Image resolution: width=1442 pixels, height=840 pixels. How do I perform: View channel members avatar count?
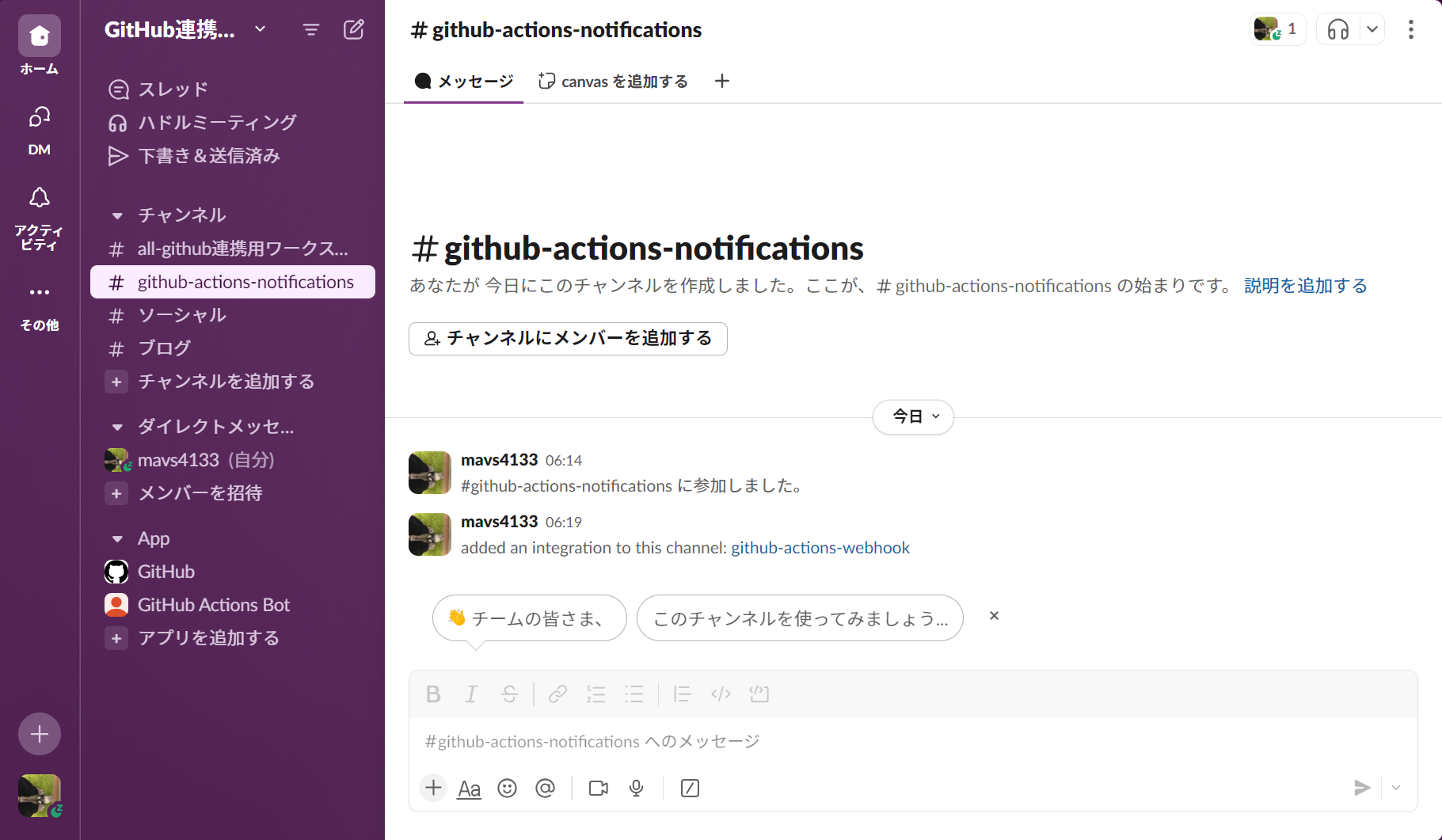coord(1277,29)
